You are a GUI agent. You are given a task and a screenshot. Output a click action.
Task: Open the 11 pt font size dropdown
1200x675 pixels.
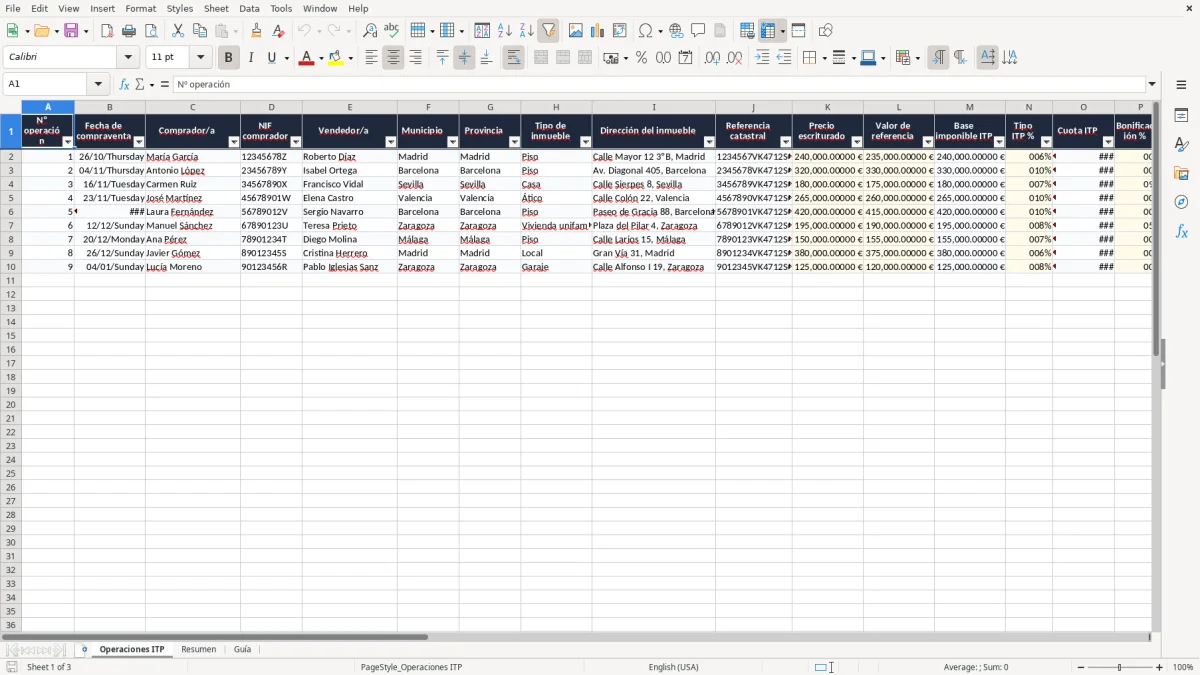[x=200, y=58]
